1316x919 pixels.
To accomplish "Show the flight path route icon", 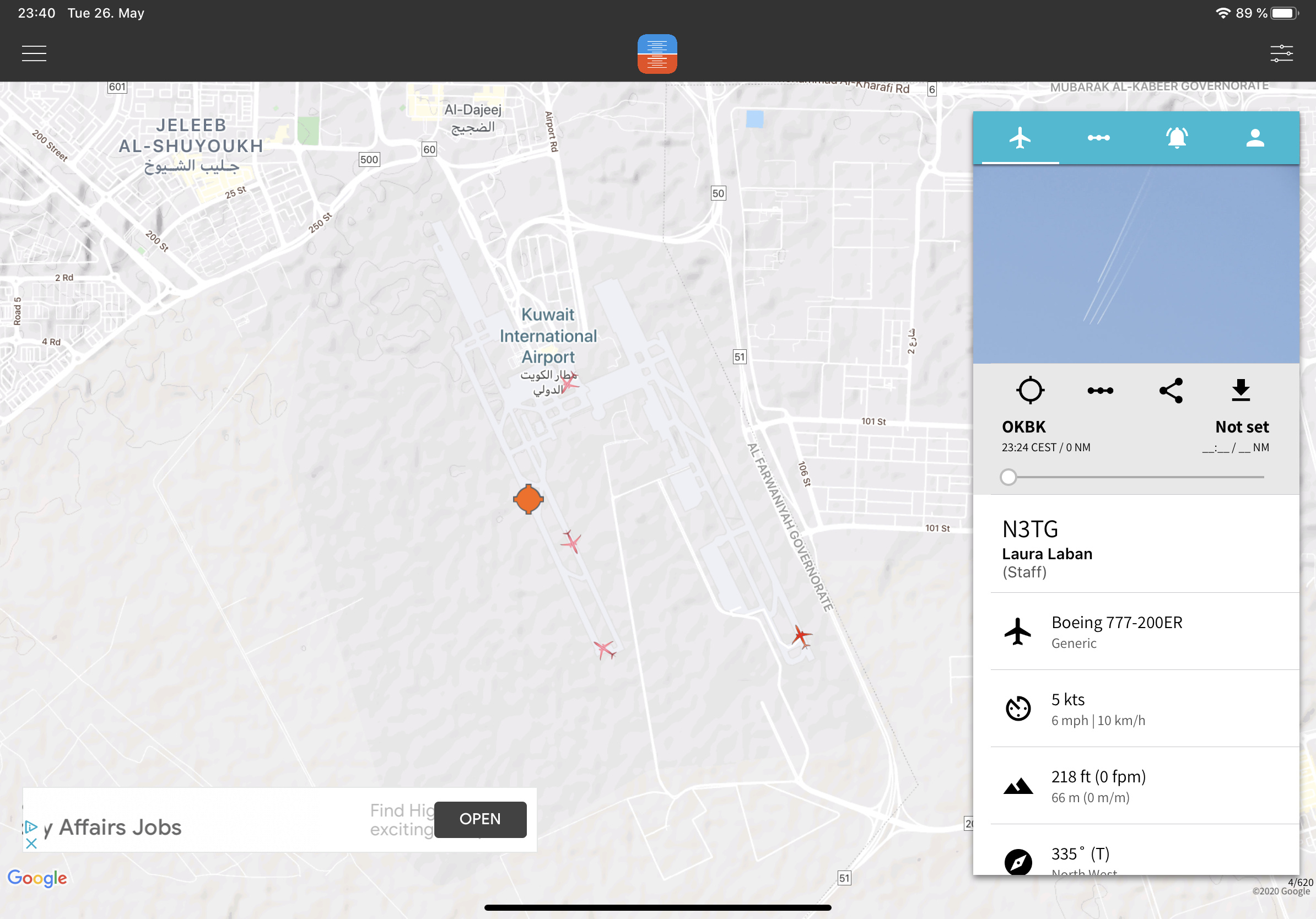I will tap(1100, 391).
